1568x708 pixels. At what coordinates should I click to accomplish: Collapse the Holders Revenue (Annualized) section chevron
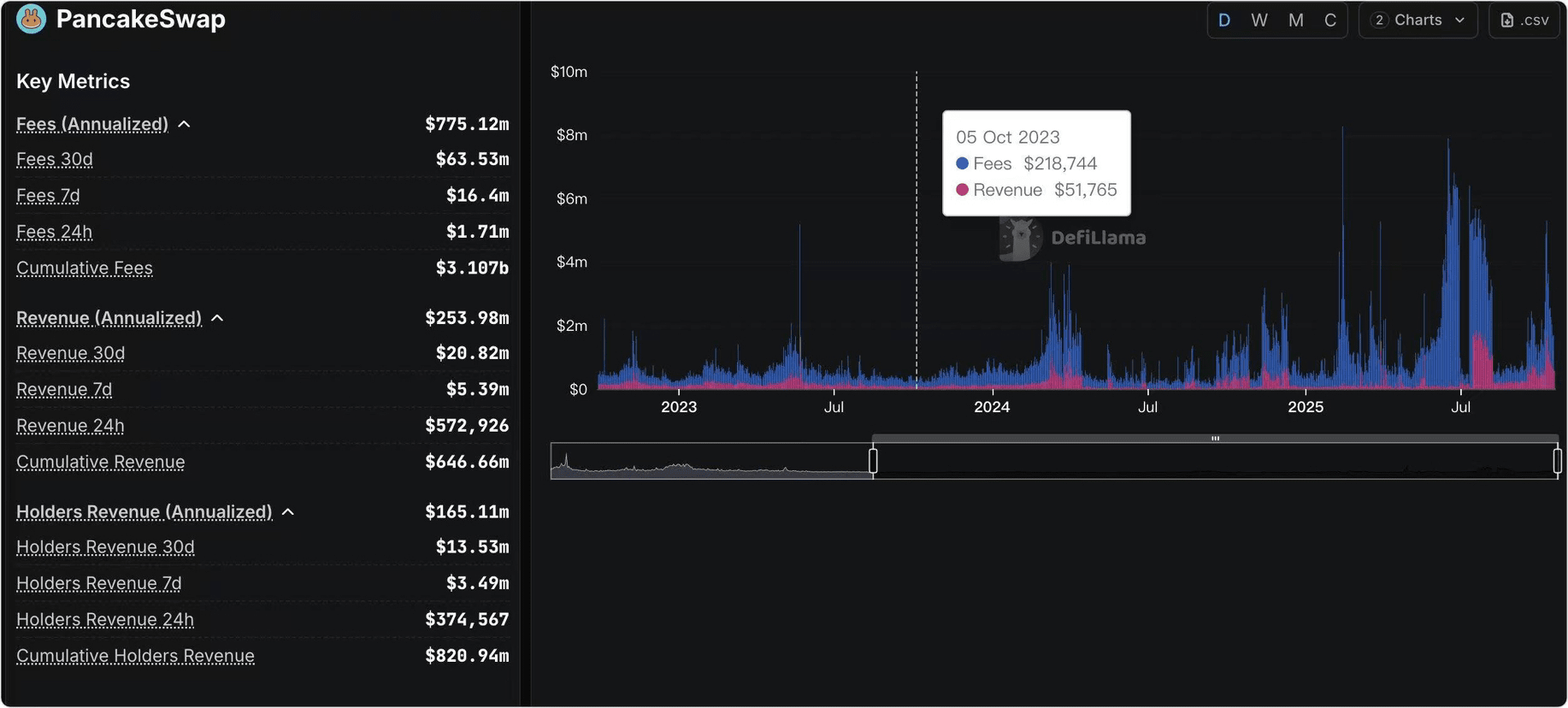288,512
